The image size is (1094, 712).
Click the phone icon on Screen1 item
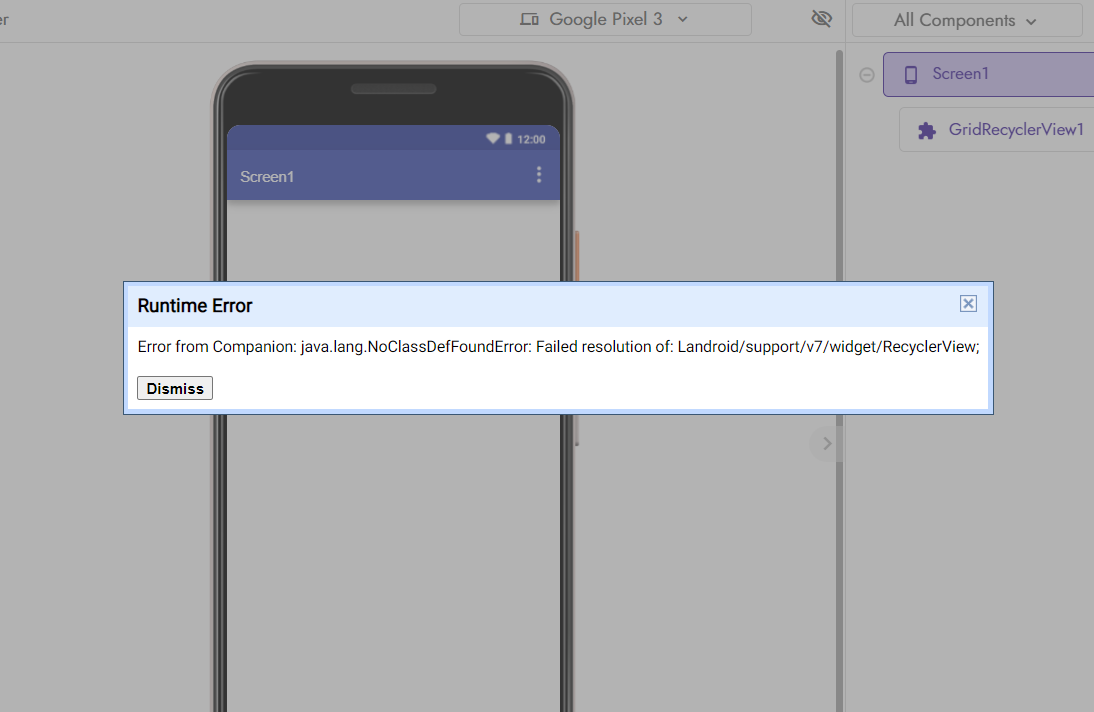[x=911, y=75]
